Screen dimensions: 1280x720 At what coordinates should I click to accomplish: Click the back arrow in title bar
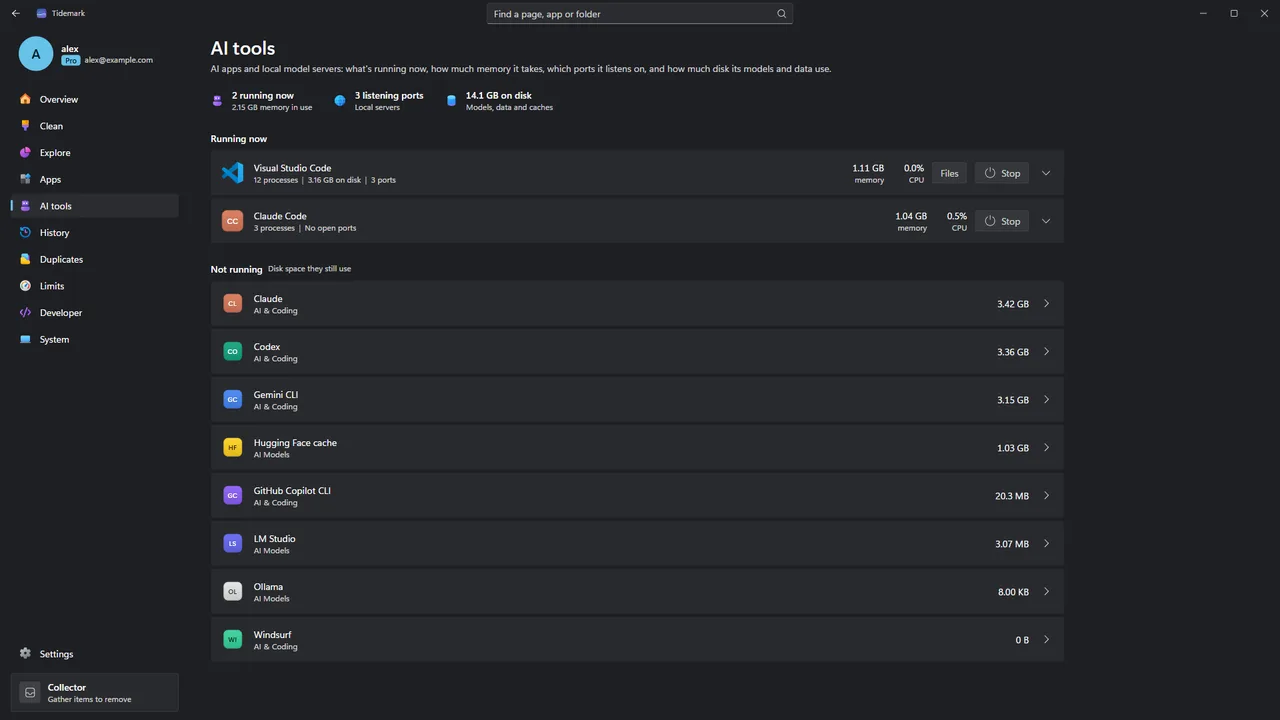(15, 13)
